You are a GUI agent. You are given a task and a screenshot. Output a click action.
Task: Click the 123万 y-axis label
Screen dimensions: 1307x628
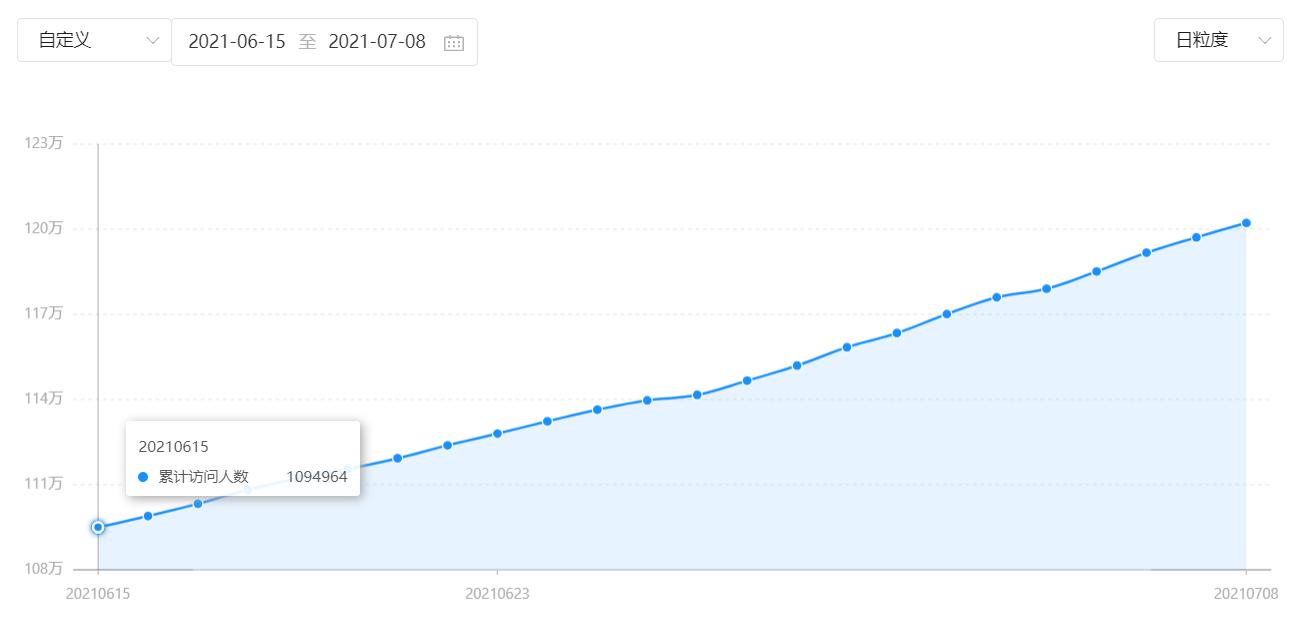pos(43,143)
